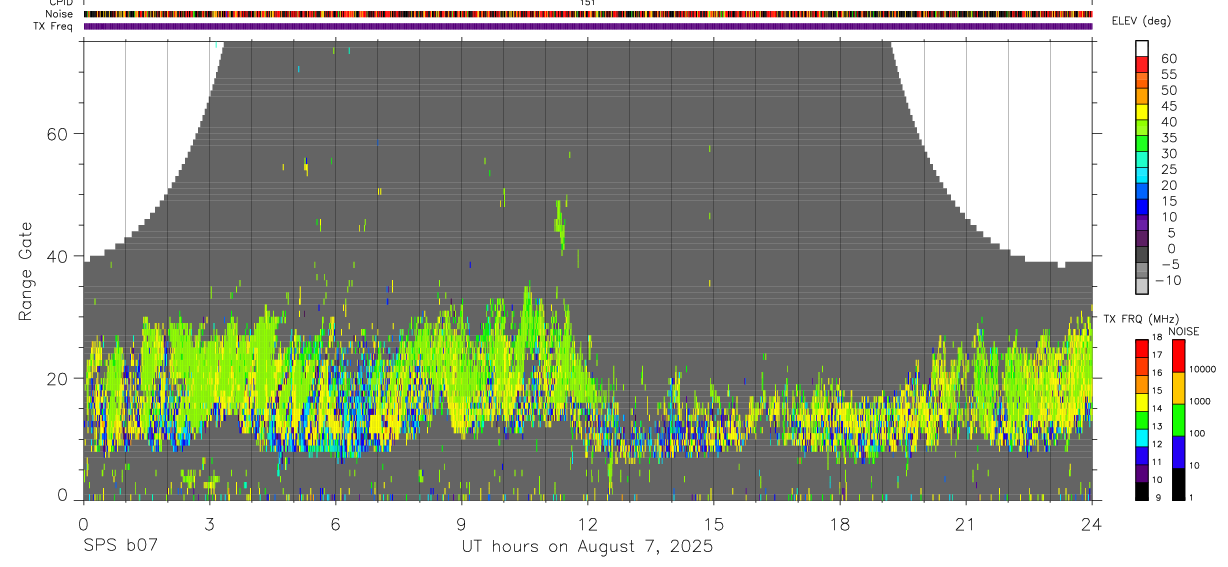Click the '1' tick below the NOISE colorbar

click(x=1190, y=498)
